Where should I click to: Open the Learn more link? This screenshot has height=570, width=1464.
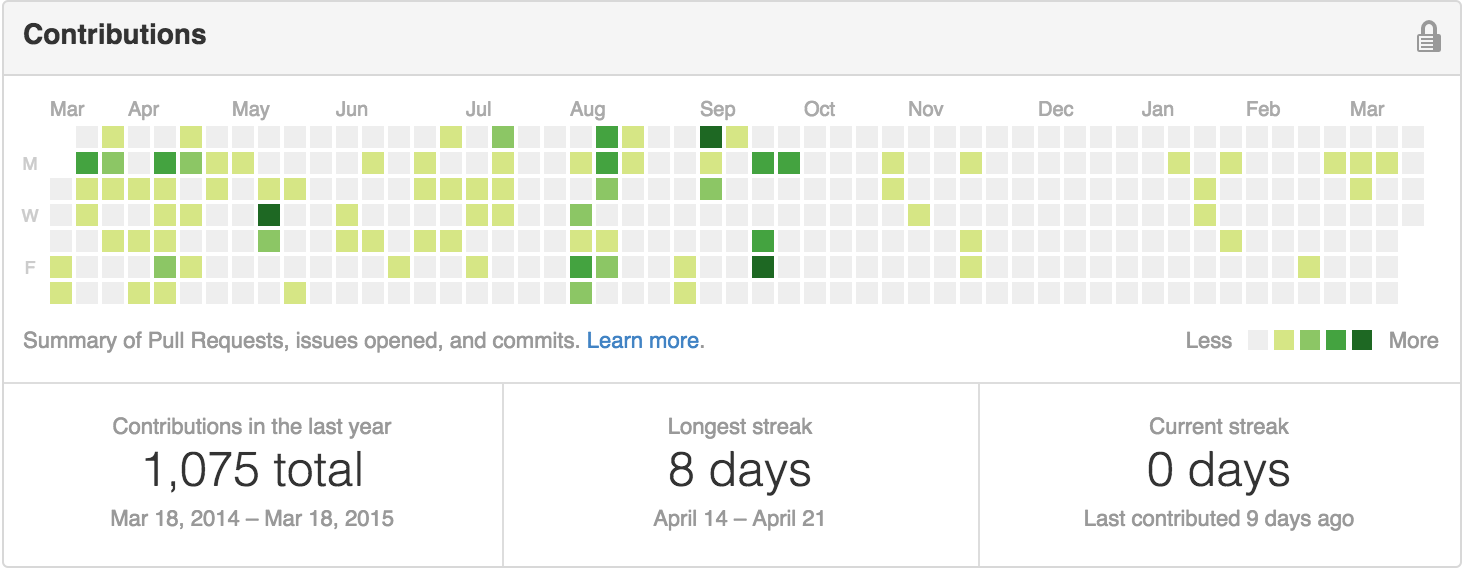click(x=642, y=341)
